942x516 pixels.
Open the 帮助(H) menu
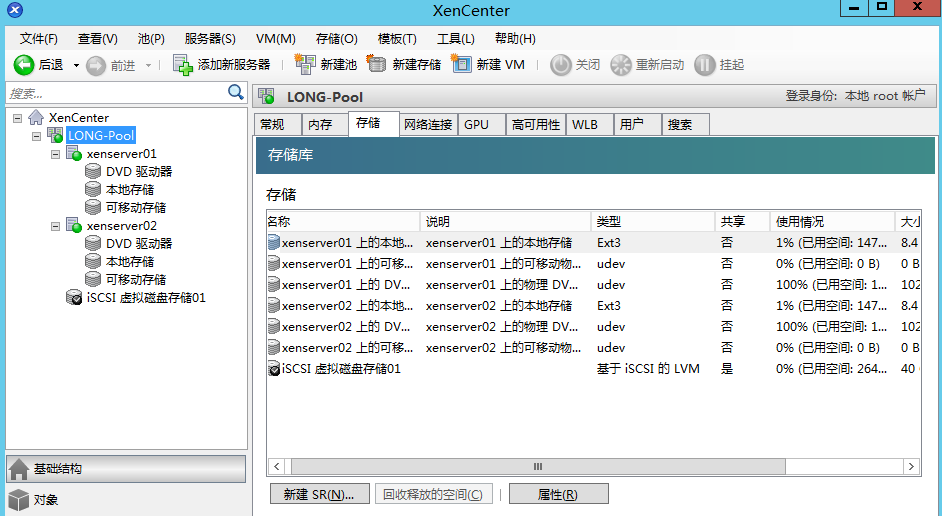515,38
